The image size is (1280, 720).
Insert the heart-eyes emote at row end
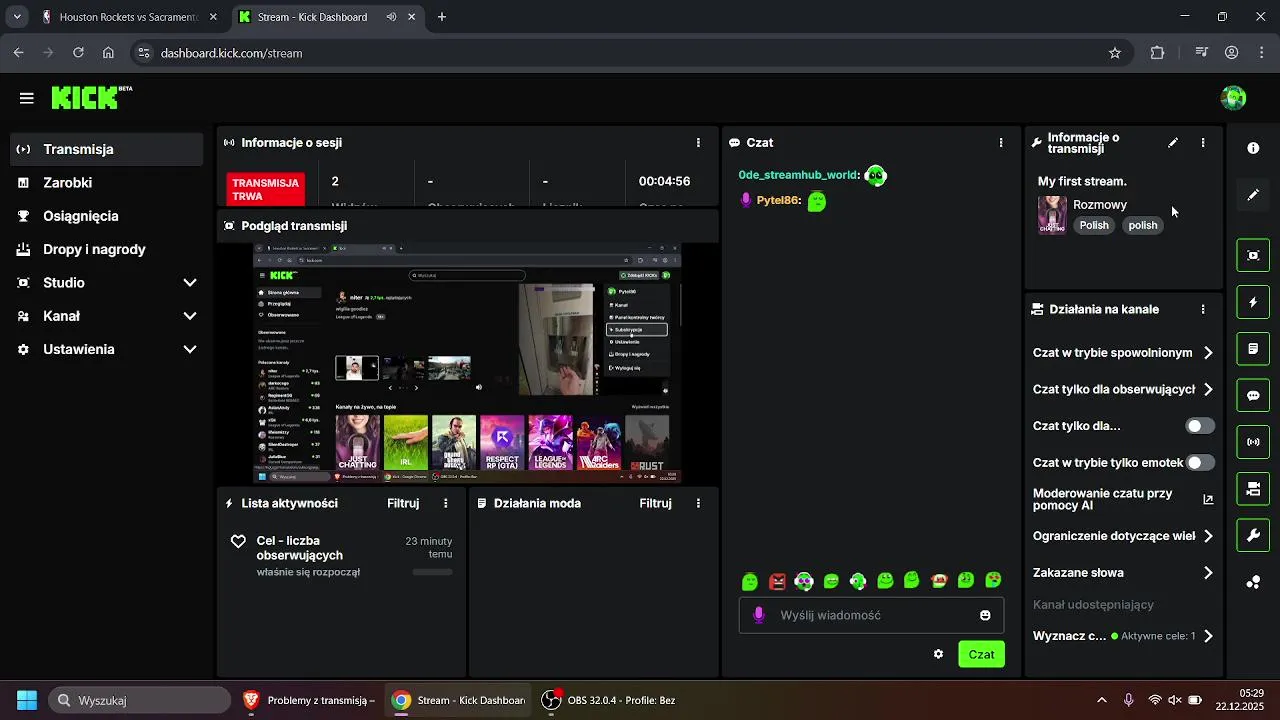[993, 580]
